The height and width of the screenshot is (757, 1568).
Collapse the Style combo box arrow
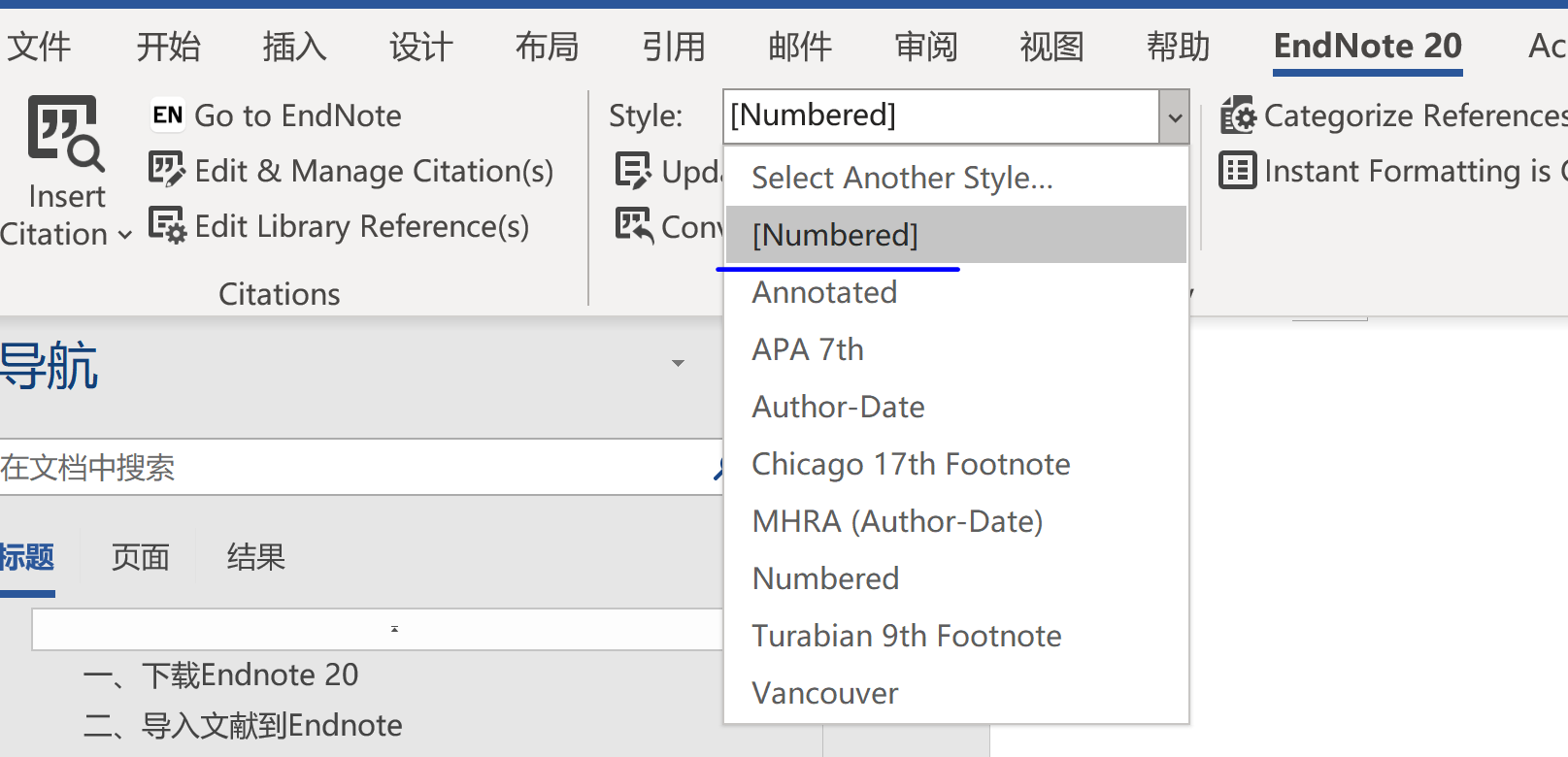point(1175,116)
